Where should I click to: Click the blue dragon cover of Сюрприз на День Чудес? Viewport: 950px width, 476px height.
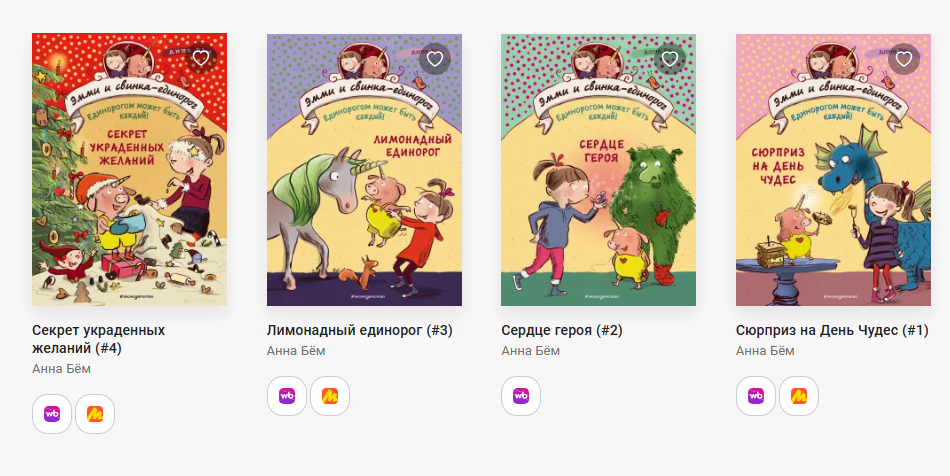[833, 170]
